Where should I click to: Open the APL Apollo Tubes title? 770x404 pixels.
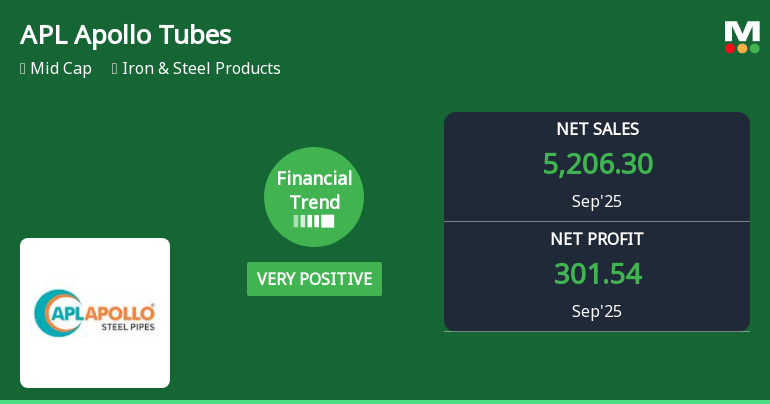click(125, 35)
